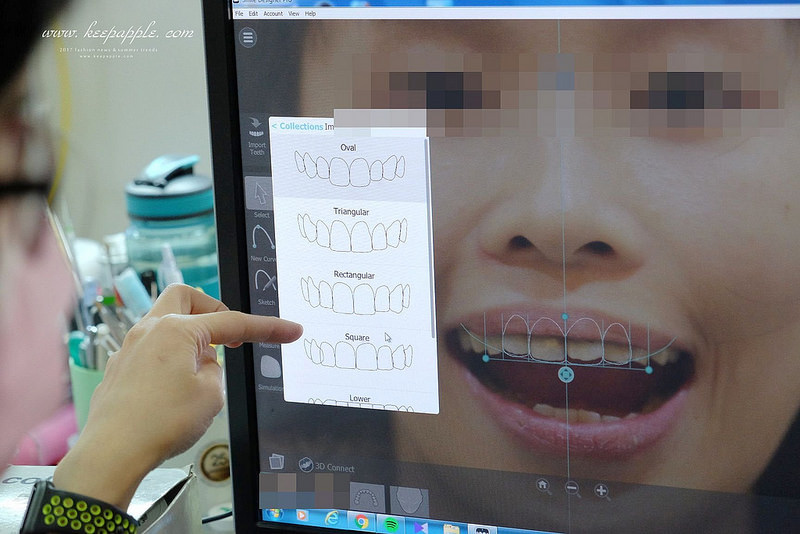Screen dimensions: 800x534
Task: Open Google Chrome from taskbar
Action: 362,522
